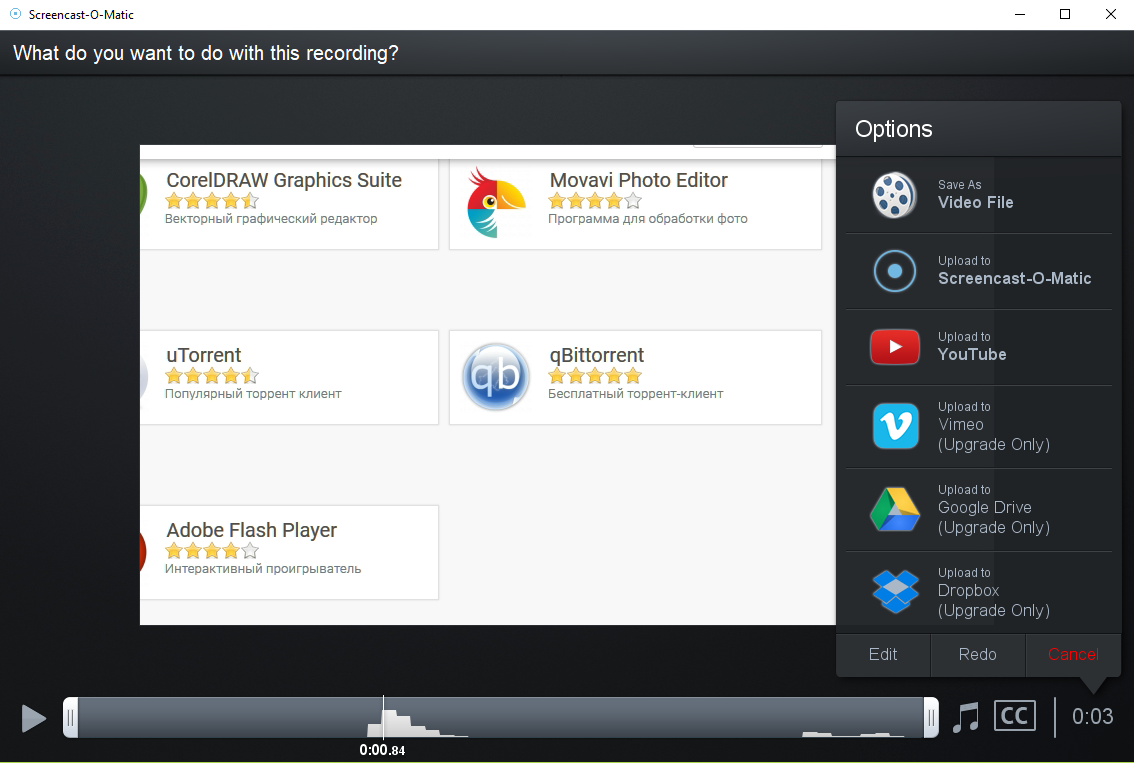Click the qBittorrent title in preview
Image resolution: width=1134 pixels, height=763 pixels.
(597, 355)
